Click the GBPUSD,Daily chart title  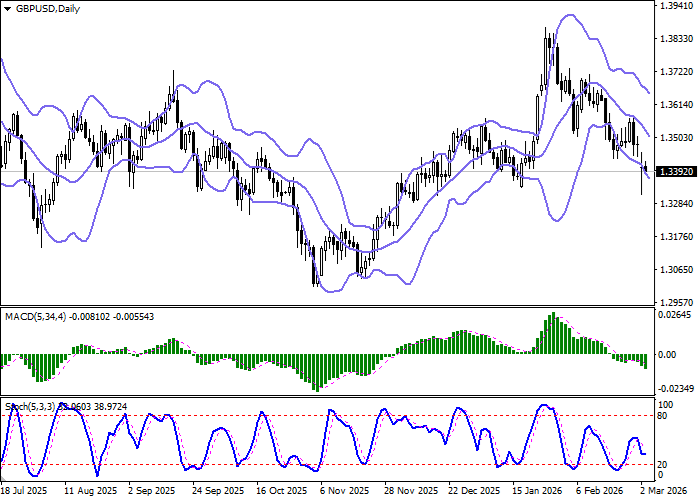[48, 9]
